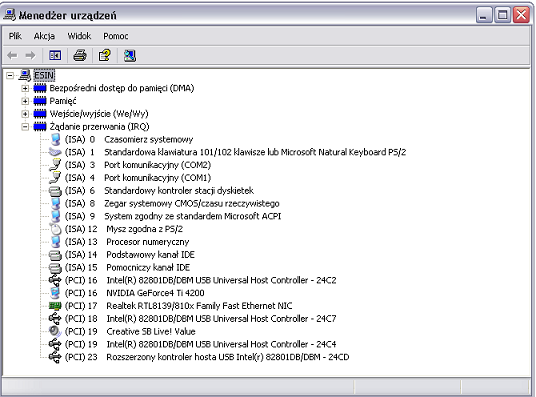Expand Bezpośredni dostęp do pamięci (DMA)

tap(25, 89)
